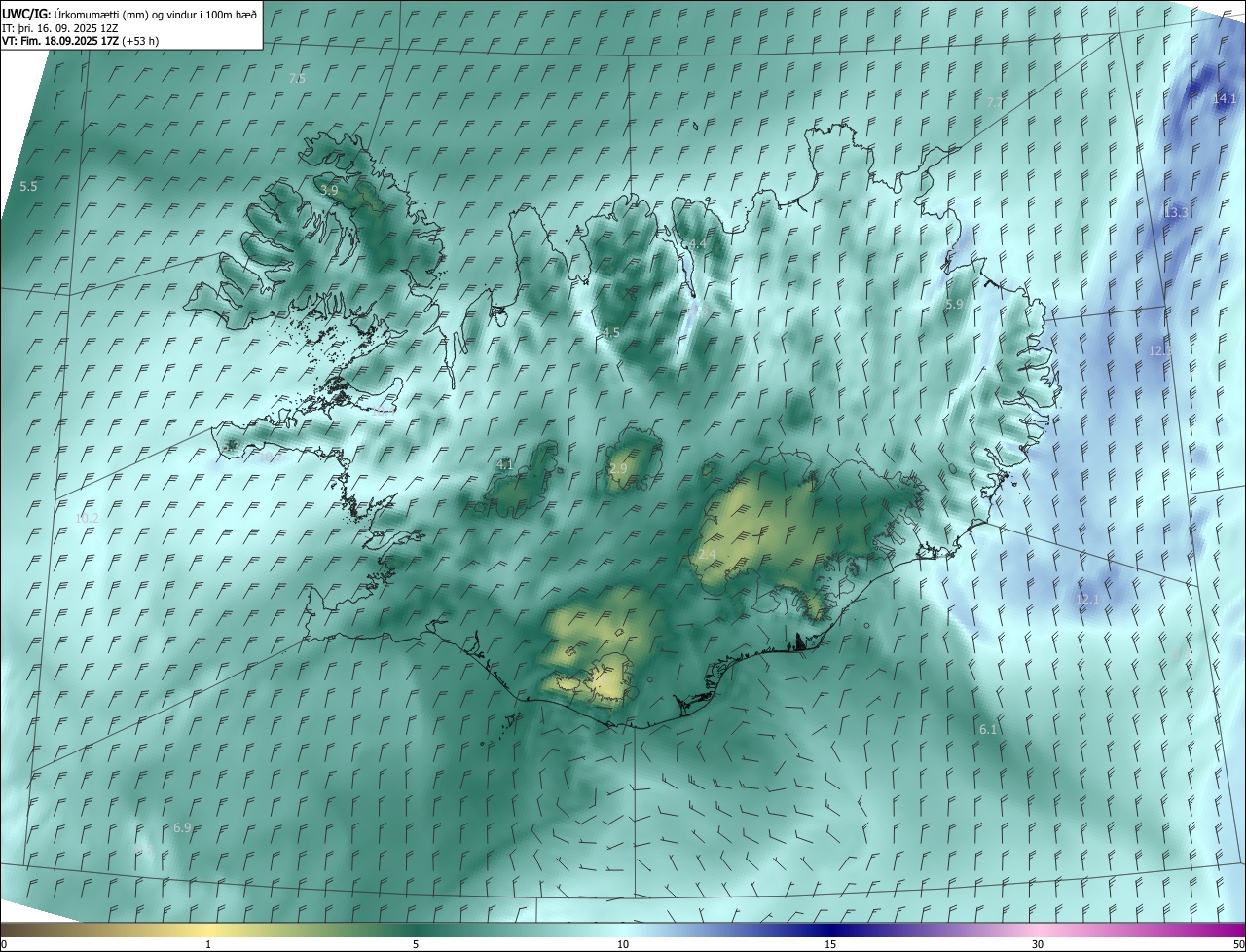The image size is (1246, 952).
Task: Click the 5 tick on the color scale
Action: click(416, 945)
